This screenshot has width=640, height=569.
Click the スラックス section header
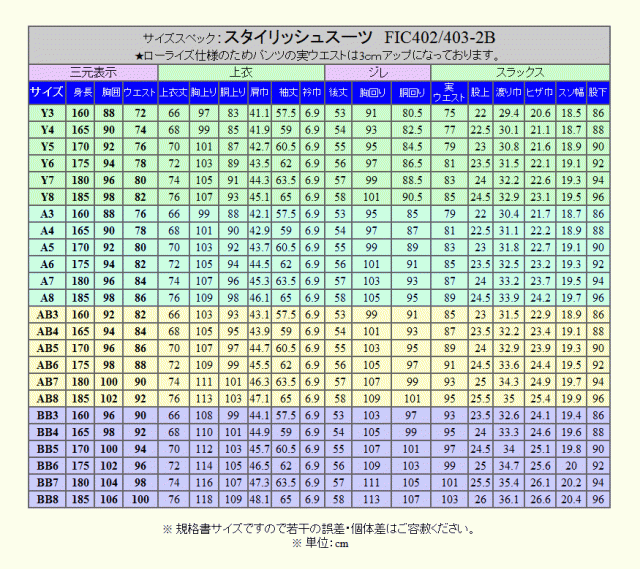coord(520,72)
